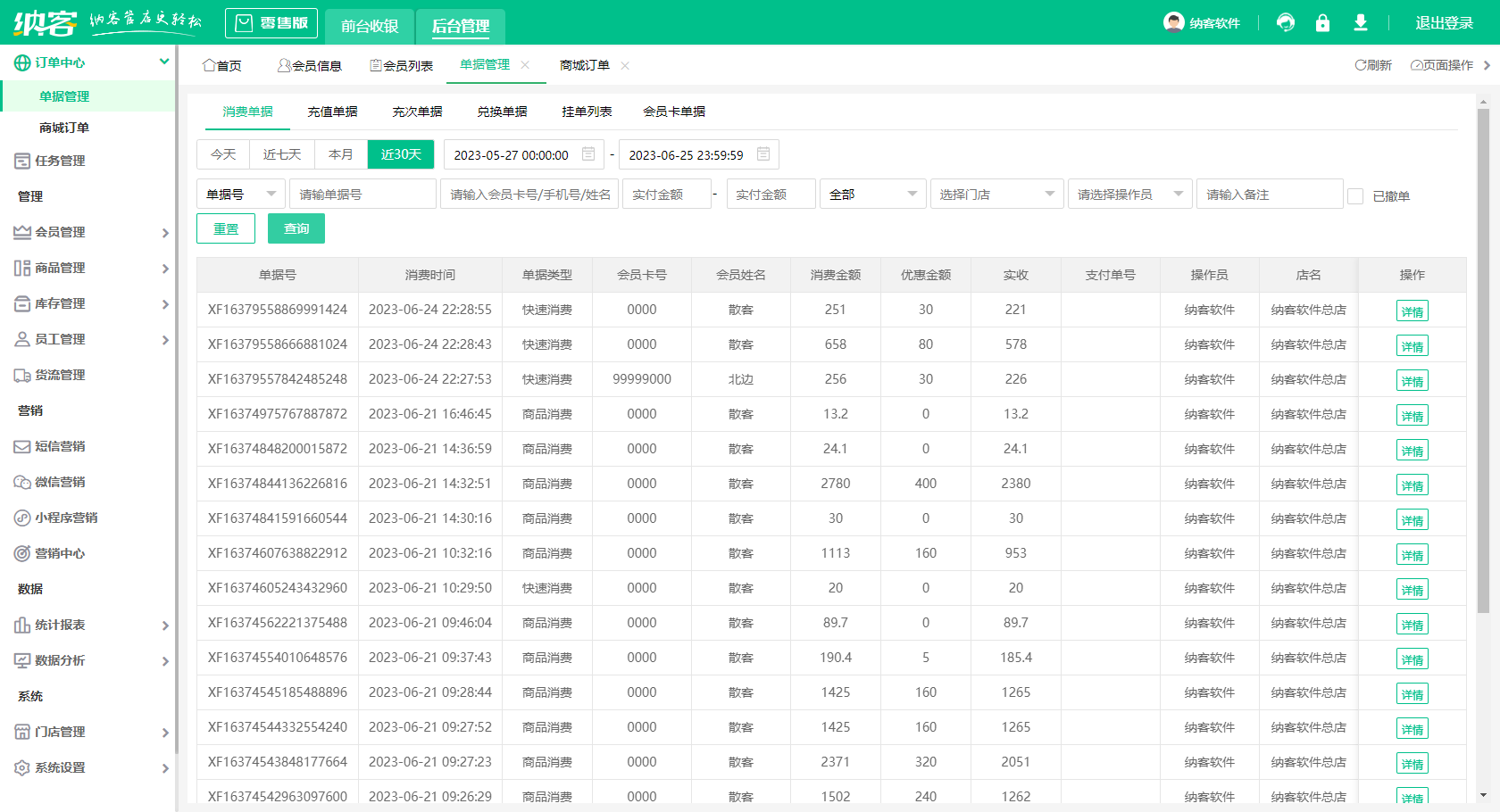Open the 会员信息 page tab
The width and height of the screenshot is (1500, 812).
[x=310, y=65]
